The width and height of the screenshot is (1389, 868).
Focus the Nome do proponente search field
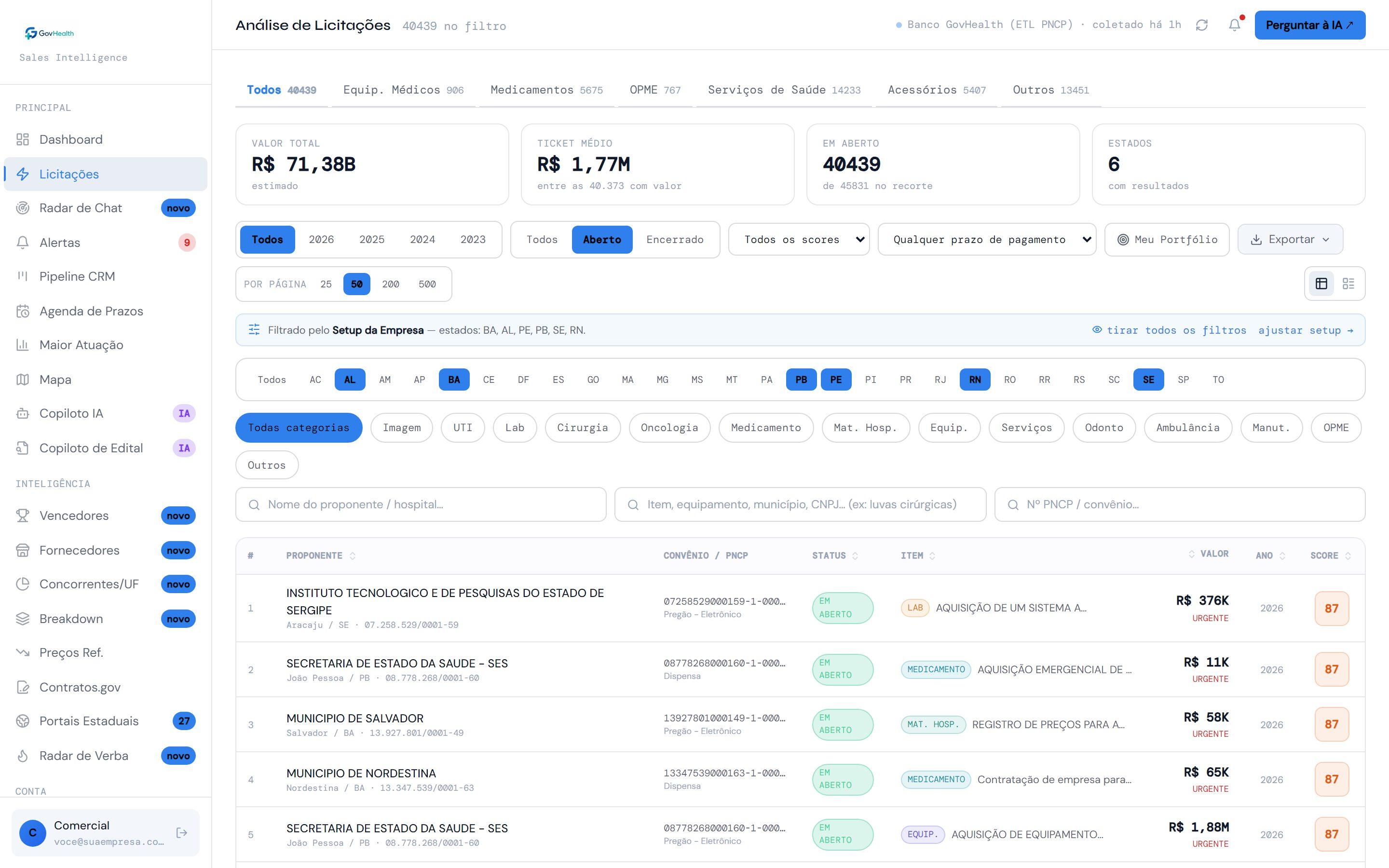421,504
